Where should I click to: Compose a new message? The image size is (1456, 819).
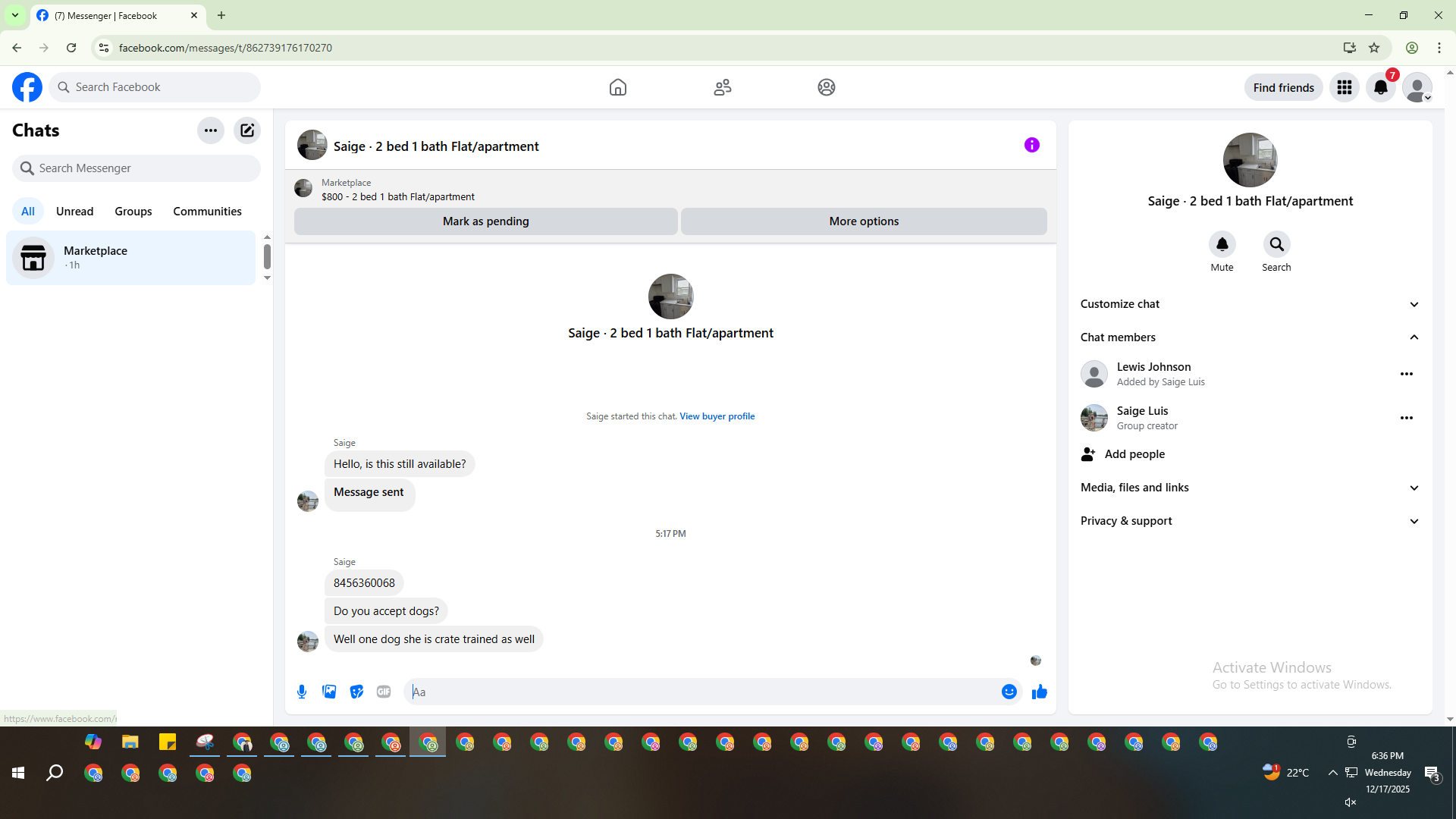point(247,130)
